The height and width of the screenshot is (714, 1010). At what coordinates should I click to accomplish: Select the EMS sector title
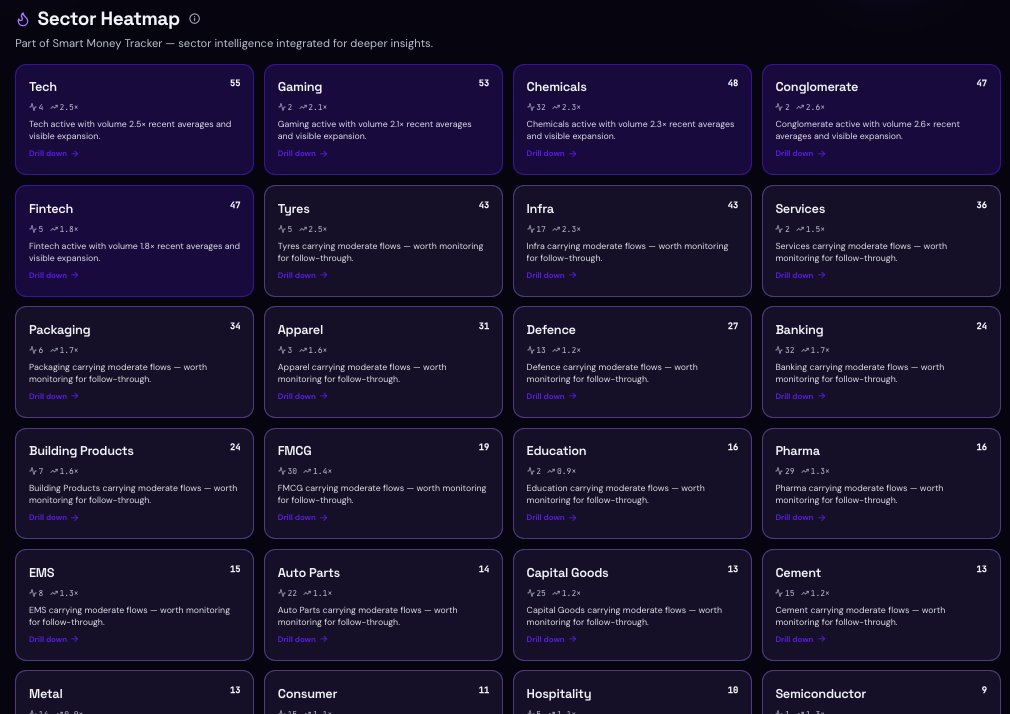pos(42,573)
